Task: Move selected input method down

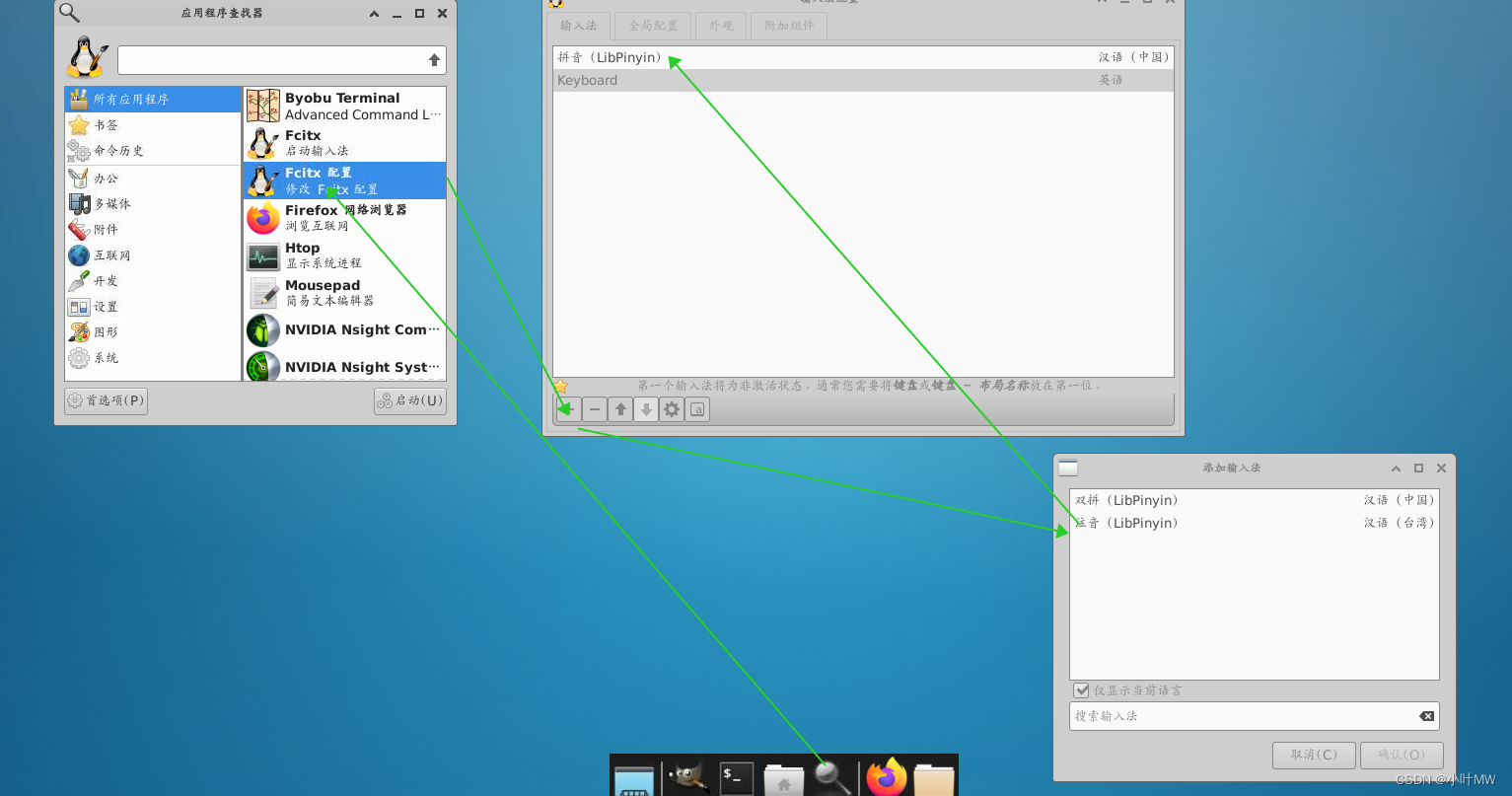Action: tap(646, 409)
